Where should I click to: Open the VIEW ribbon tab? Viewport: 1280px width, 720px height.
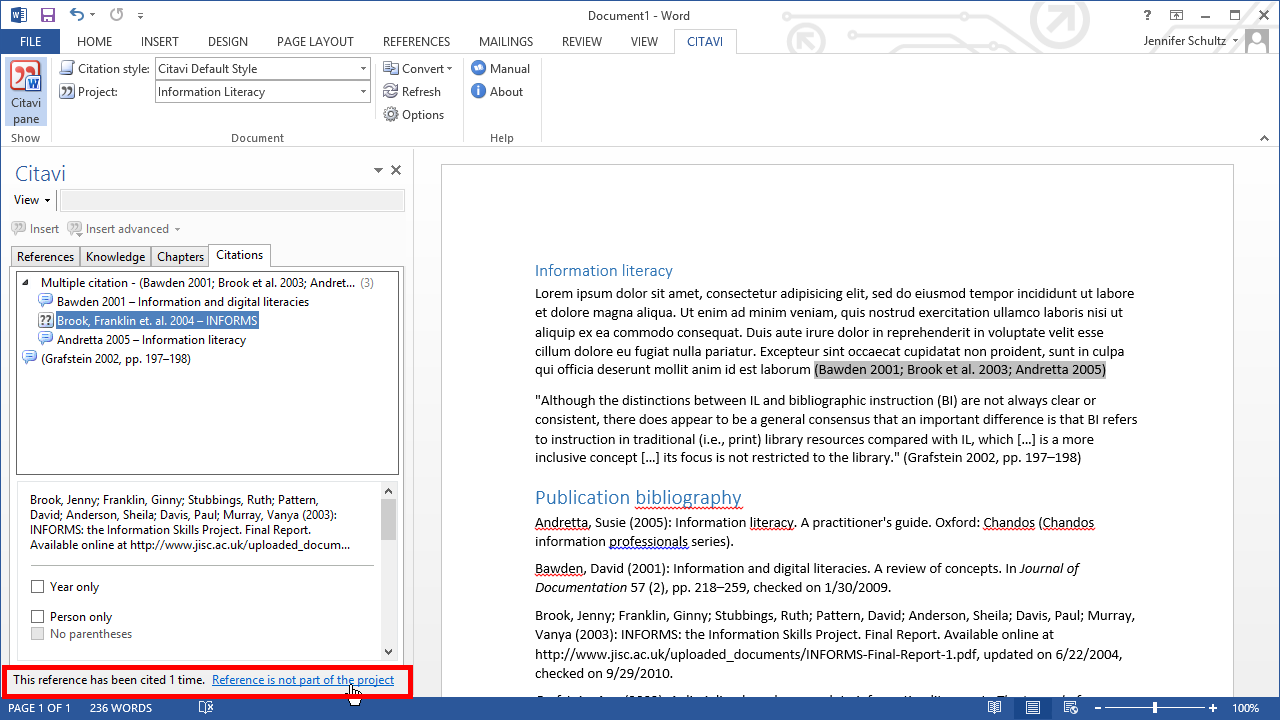click(x=644, y=42)
